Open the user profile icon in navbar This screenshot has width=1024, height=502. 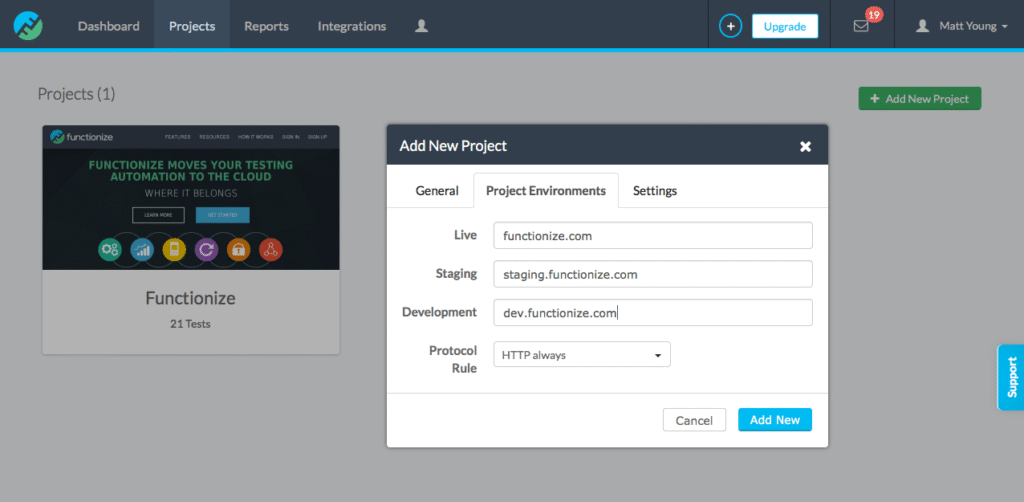[x=421, y=26]
